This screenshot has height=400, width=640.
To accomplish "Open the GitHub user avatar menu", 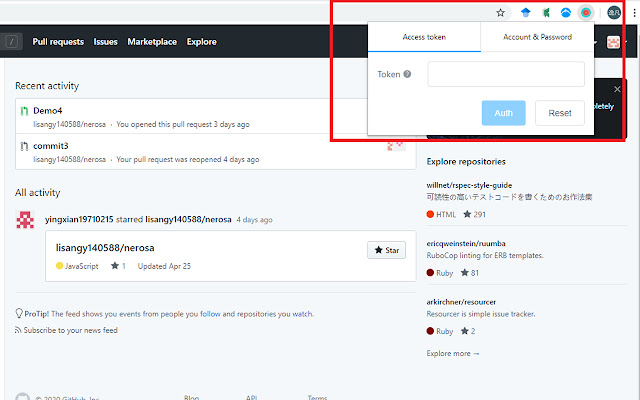I will point(613,42).
